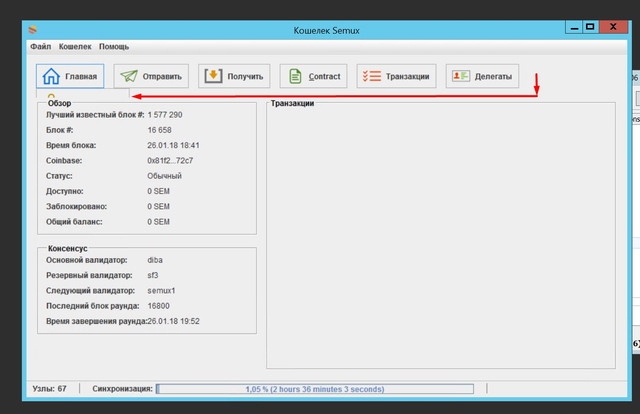Click status value Обычный
The width and height of the screenshot is (640, 414).
[x=164, y=176]
